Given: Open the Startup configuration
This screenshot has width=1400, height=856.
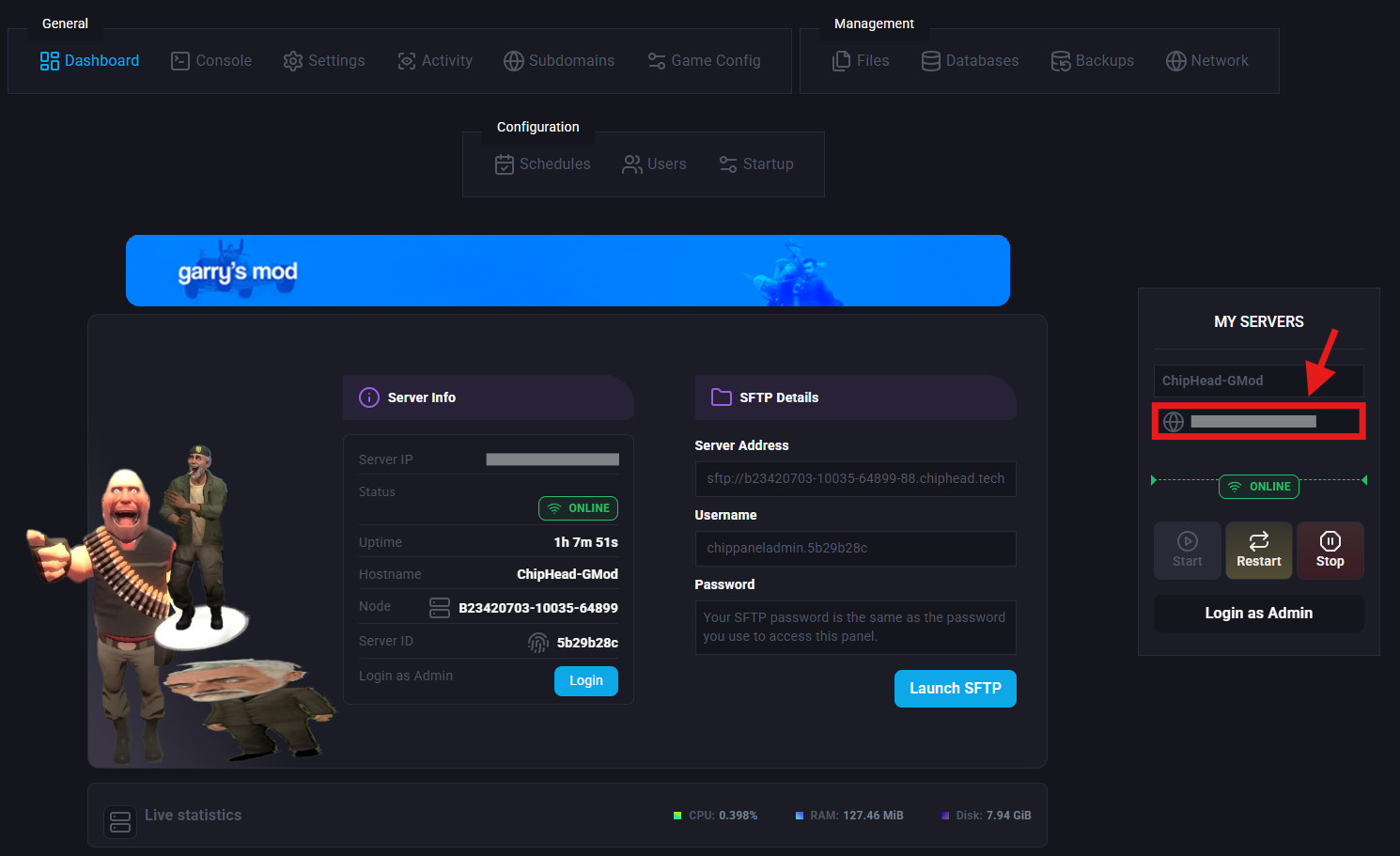Looking at the screenshot, I should [756, 164].
